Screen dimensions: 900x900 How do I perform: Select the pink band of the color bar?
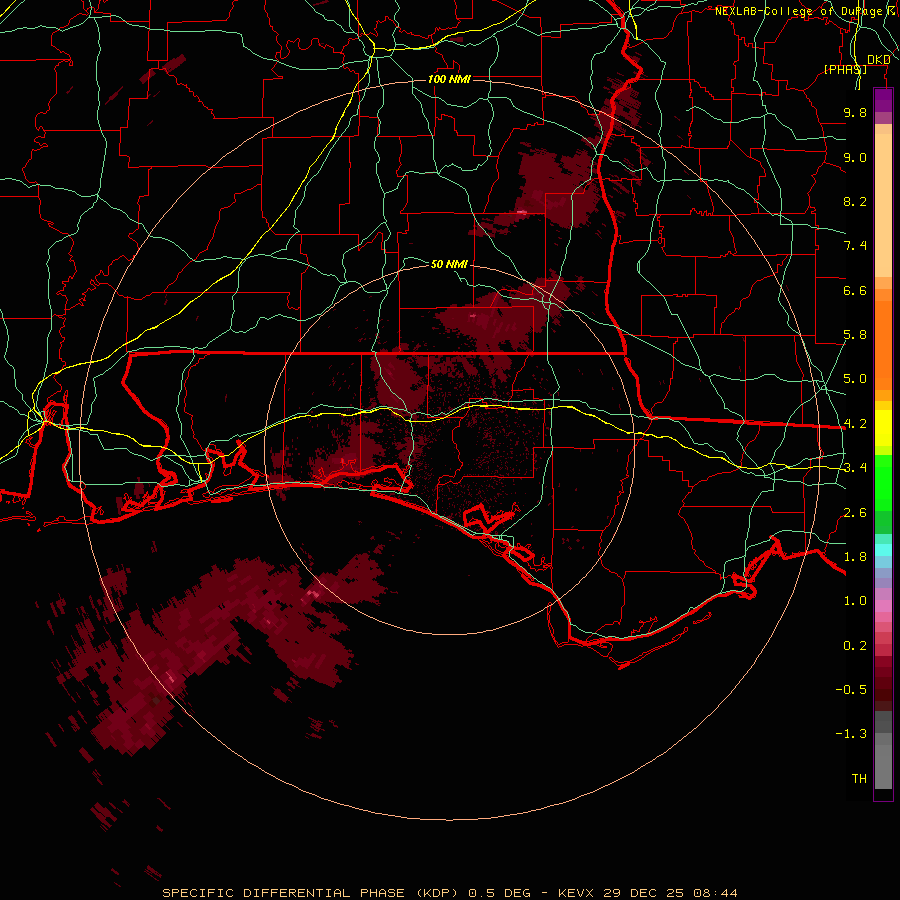tap(883, 606)
